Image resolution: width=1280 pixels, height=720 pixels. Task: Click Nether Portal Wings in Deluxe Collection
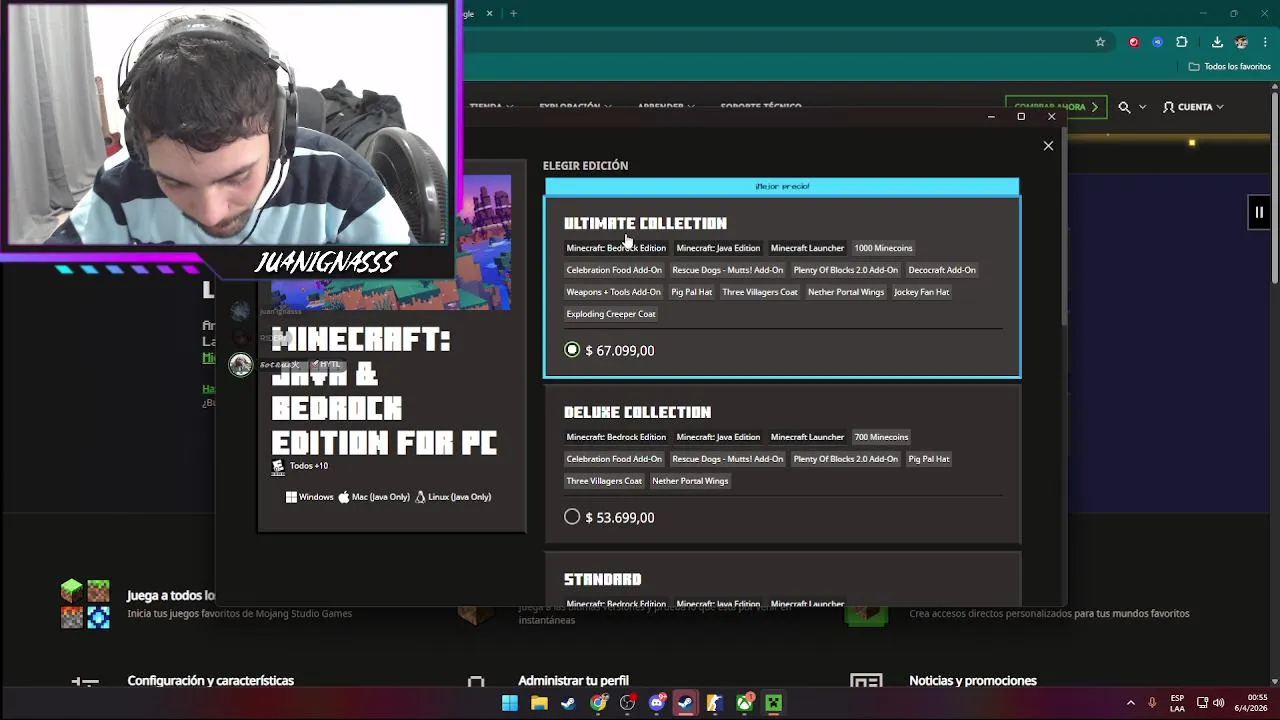690,481
